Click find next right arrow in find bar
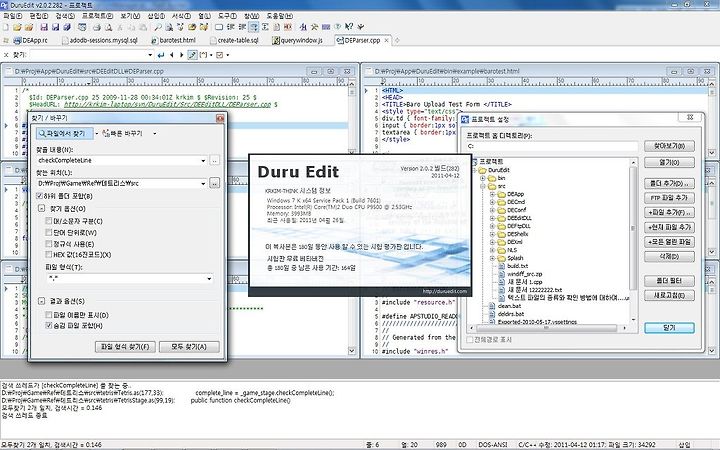The height and width of the screenshot is (450, 720). 181,55
